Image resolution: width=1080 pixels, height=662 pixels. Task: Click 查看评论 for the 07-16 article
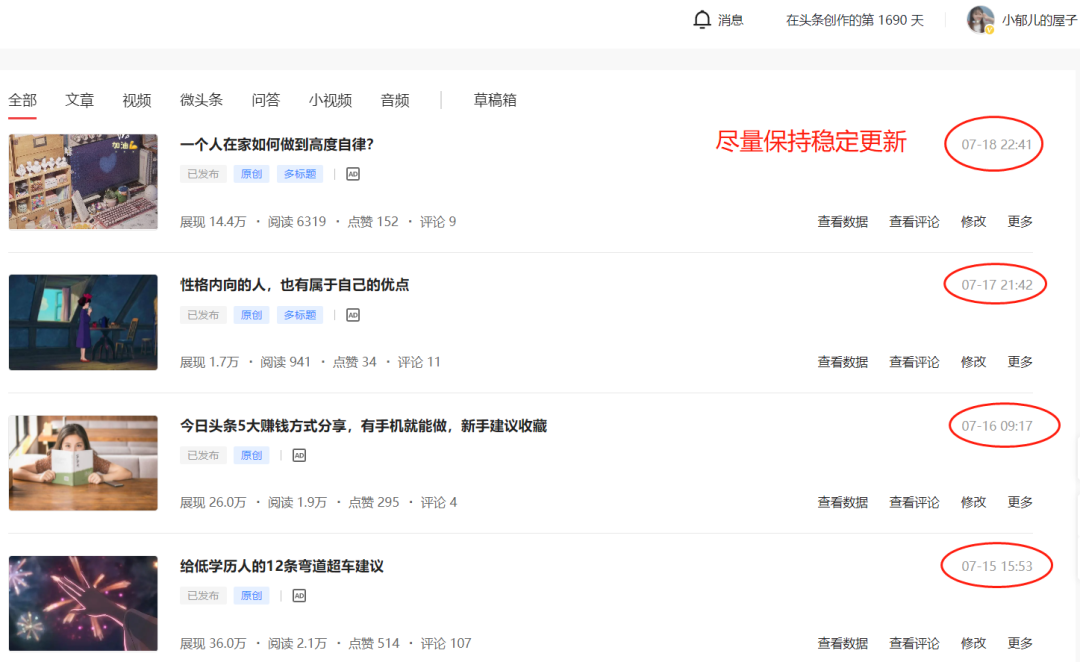[914, 503]
